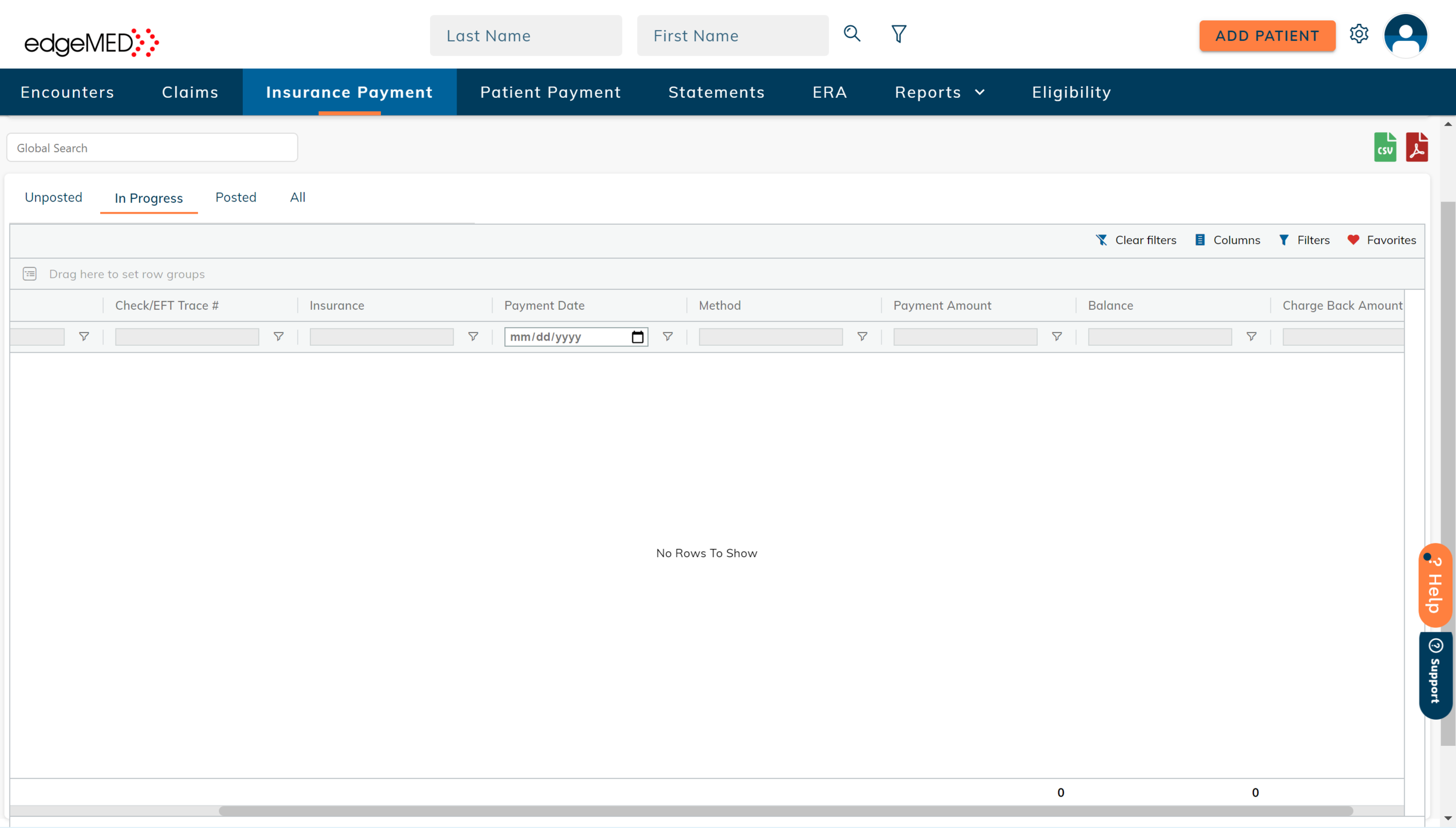Open the Check/EFT Trace # filter options

pos(278,337)
